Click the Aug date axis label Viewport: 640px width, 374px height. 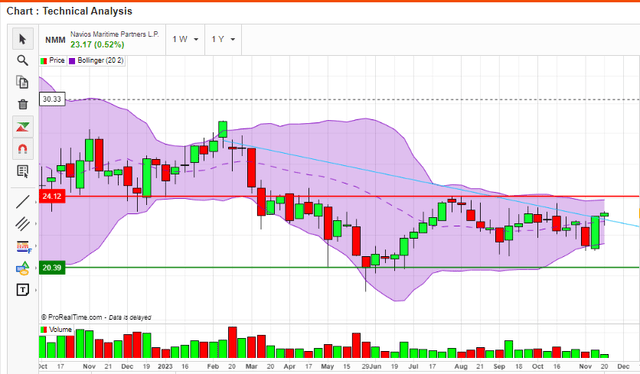(461, 367)
